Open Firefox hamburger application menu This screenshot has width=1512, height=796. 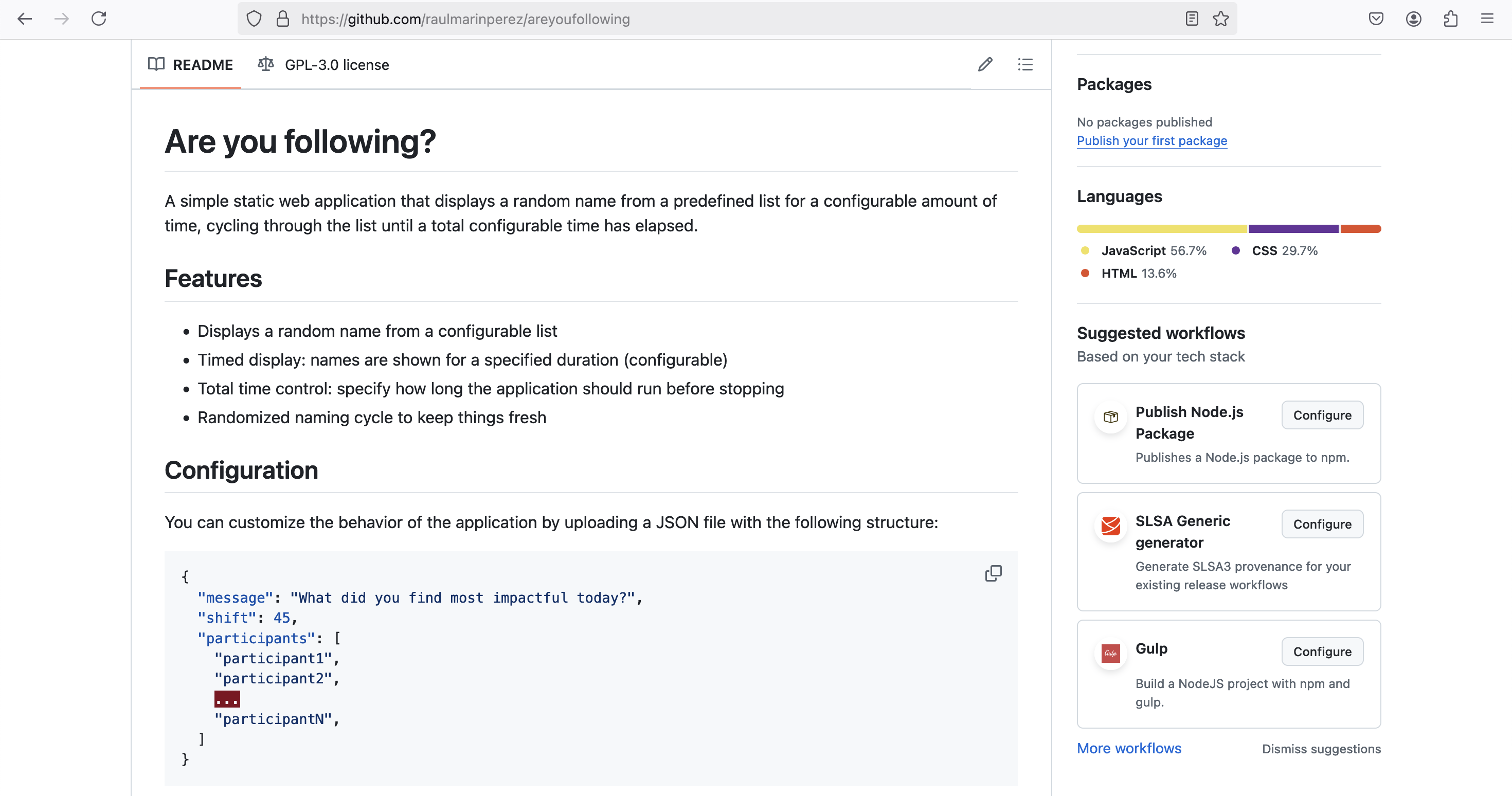point(1487,19)
